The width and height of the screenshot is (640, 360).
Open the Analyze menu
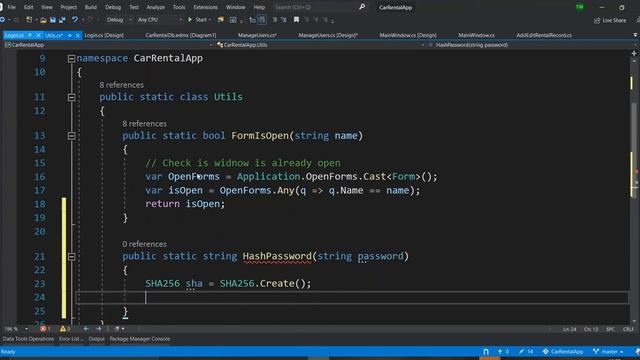156,7
